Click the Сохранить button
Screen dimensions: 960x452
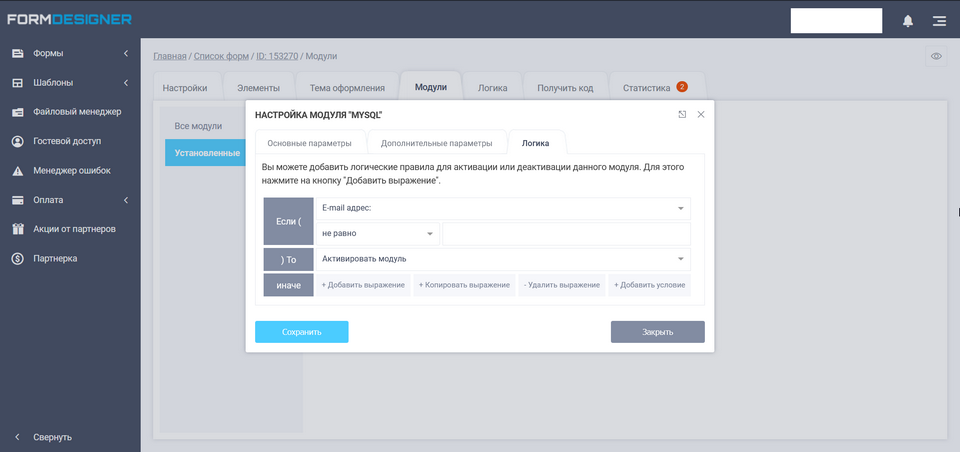tap(301, 332)
